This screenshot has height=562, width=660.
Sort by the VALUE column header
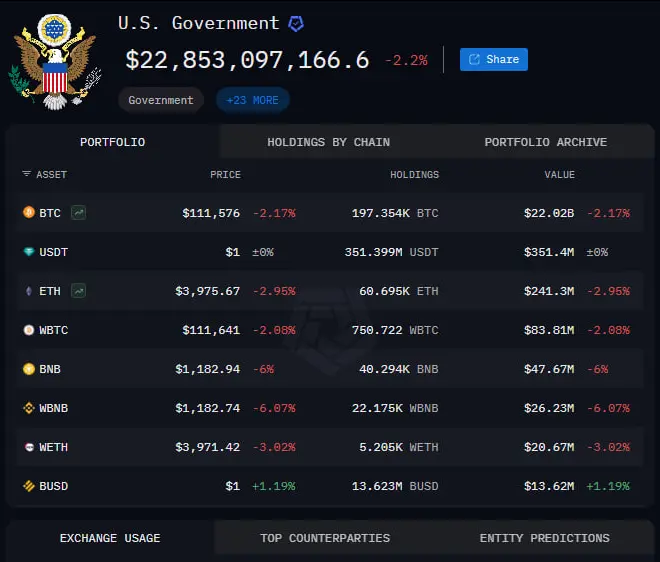pyautogui.click(x=559, y=175)
